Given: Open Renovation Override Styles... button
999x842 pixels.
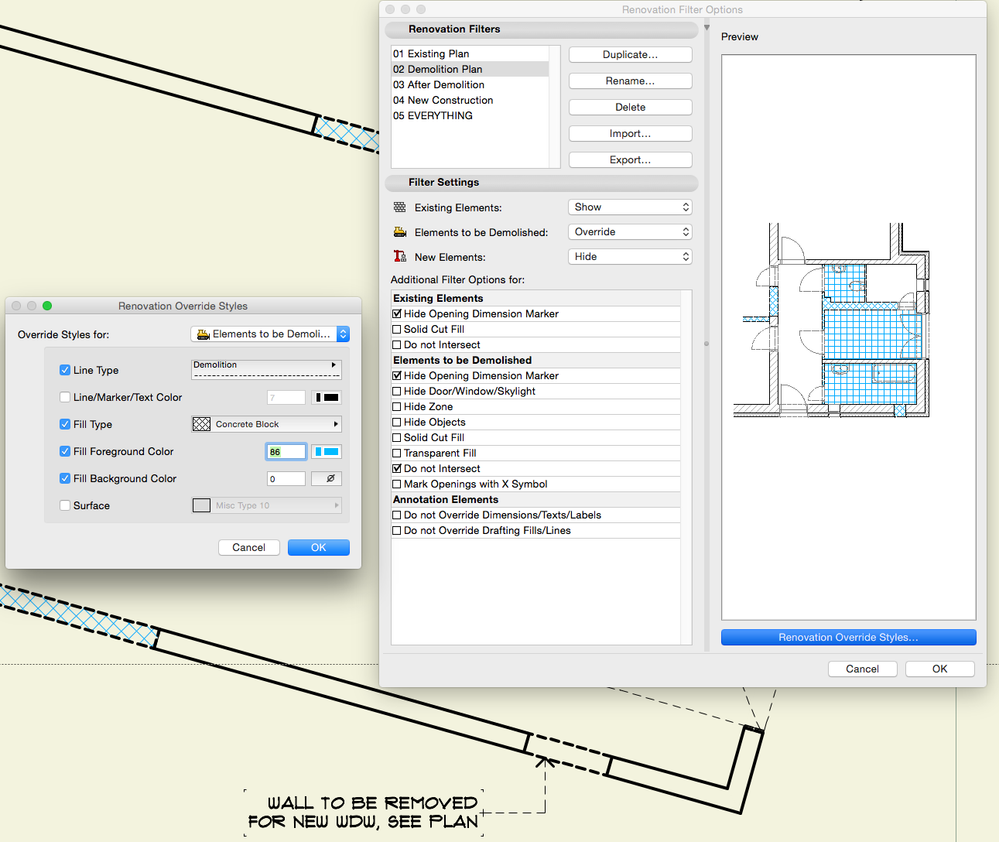Looking at the screenshot, I should (x=848, y=637).
